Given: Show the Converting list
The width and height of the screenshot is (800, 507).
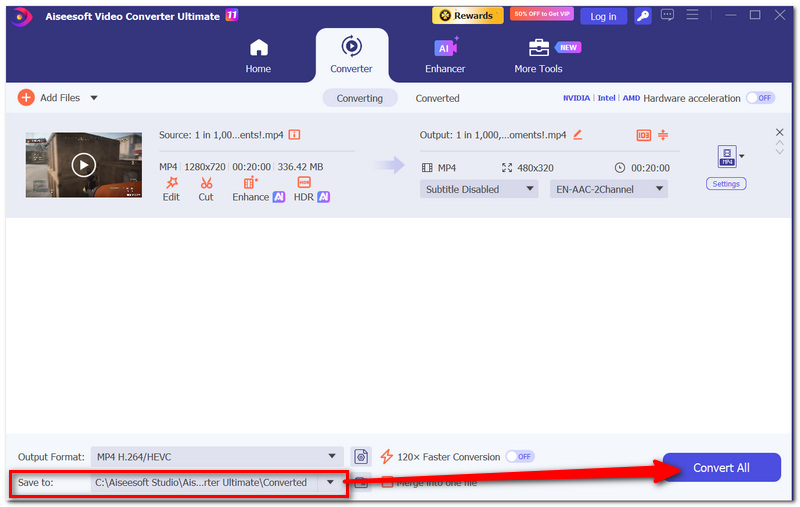Looking at the screenshot, I should (360, 98).
